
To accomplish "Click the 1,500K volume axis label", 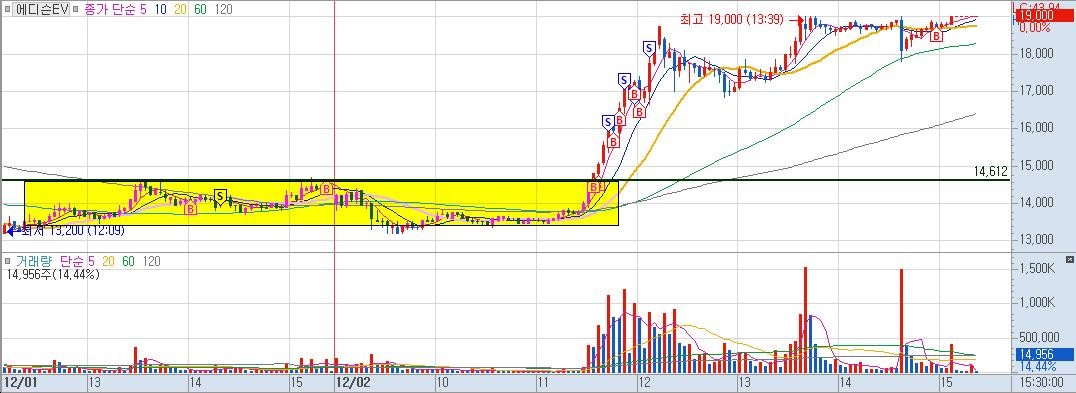I will point(1036,268).
